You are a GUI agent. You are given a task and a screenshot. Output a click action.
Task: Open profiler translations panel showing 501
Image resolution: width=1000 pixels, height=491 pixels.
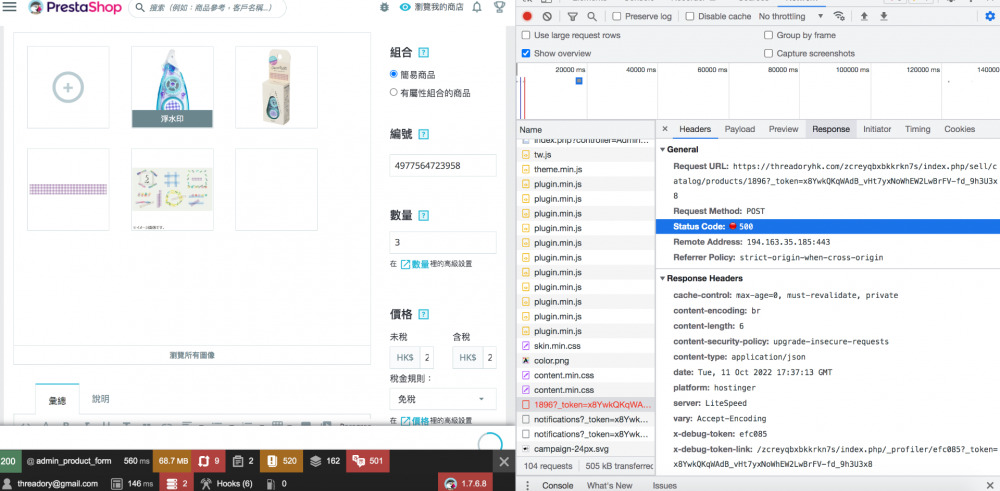[x=368, y=461]
